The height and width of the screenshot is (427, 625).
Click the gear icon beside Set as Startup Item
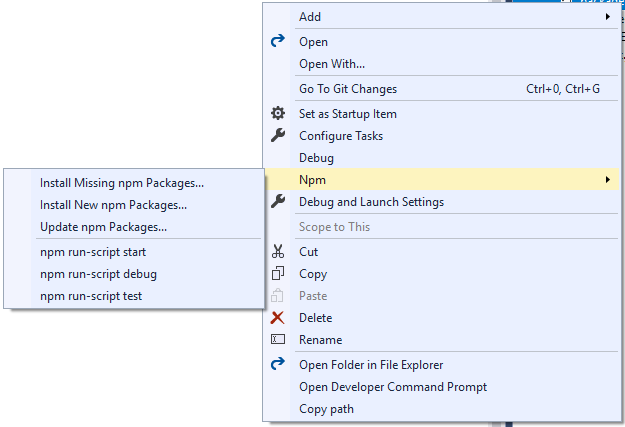pos(278,113)
